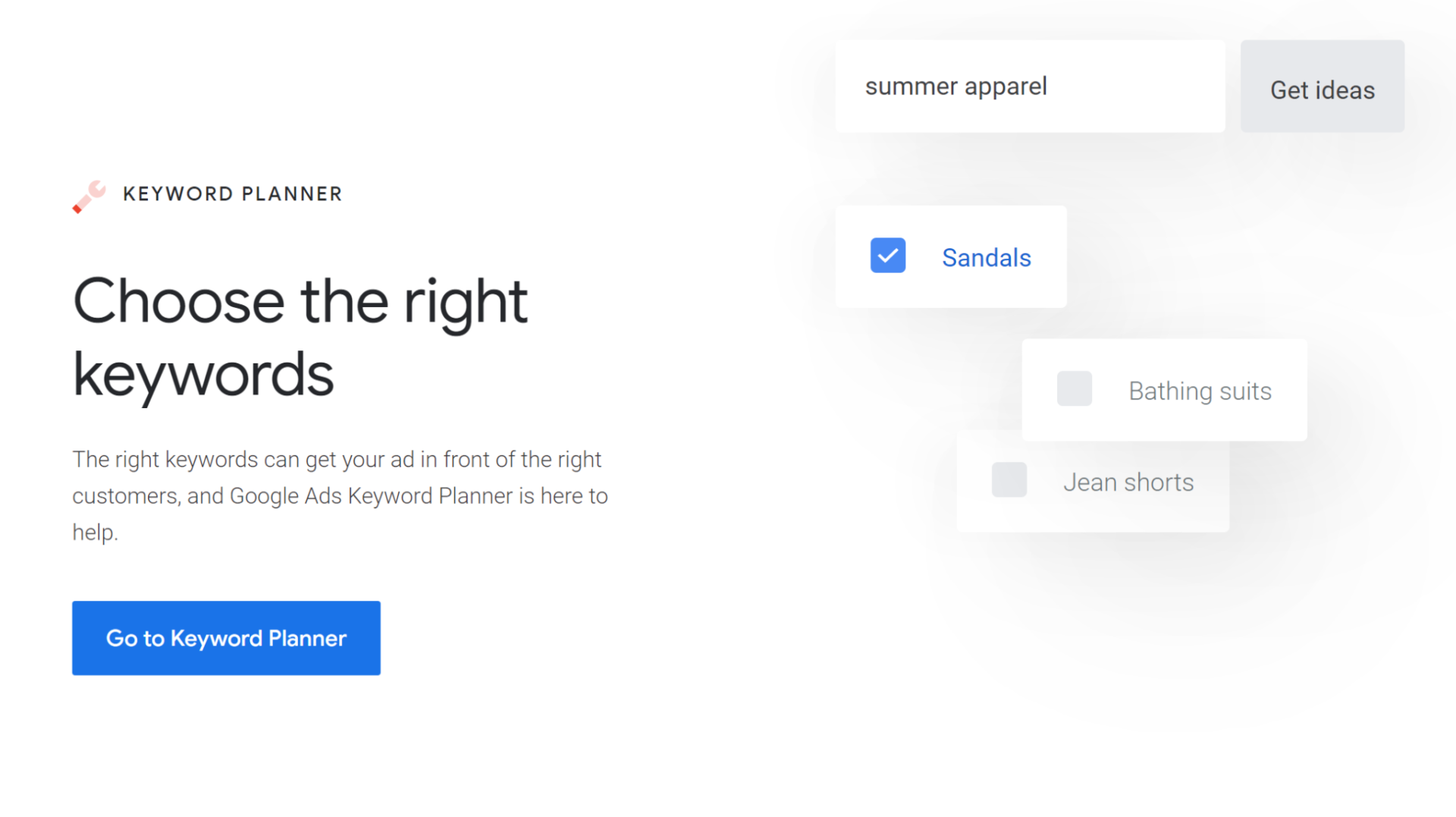Select the Jean shorts keyword label
Screen dimensions: 1456x817
1128,482
